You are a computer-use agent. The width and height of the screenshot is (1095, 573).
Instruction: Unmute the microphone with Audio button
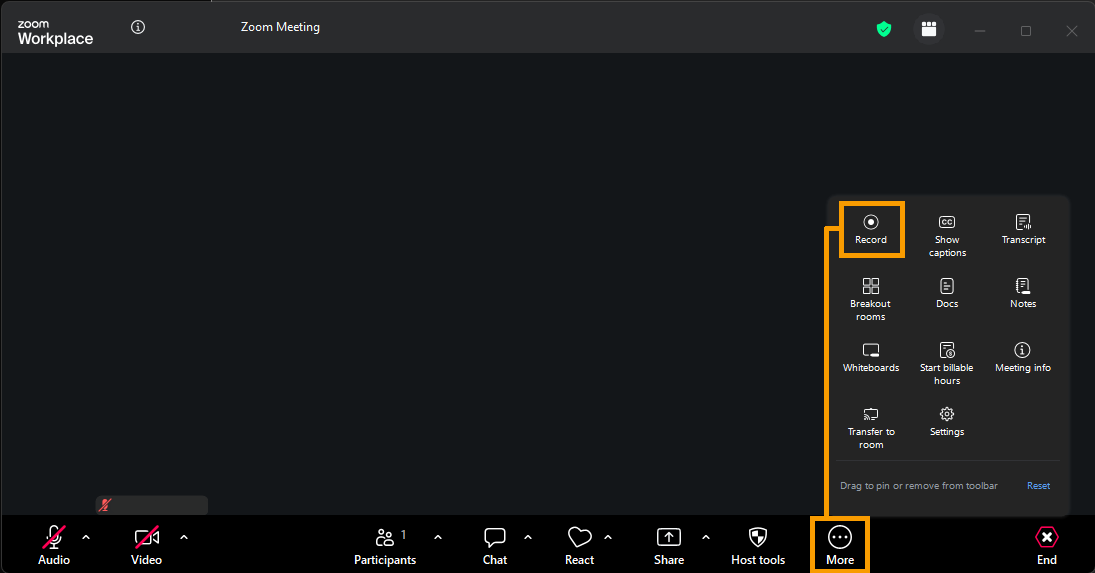[54, 545]
